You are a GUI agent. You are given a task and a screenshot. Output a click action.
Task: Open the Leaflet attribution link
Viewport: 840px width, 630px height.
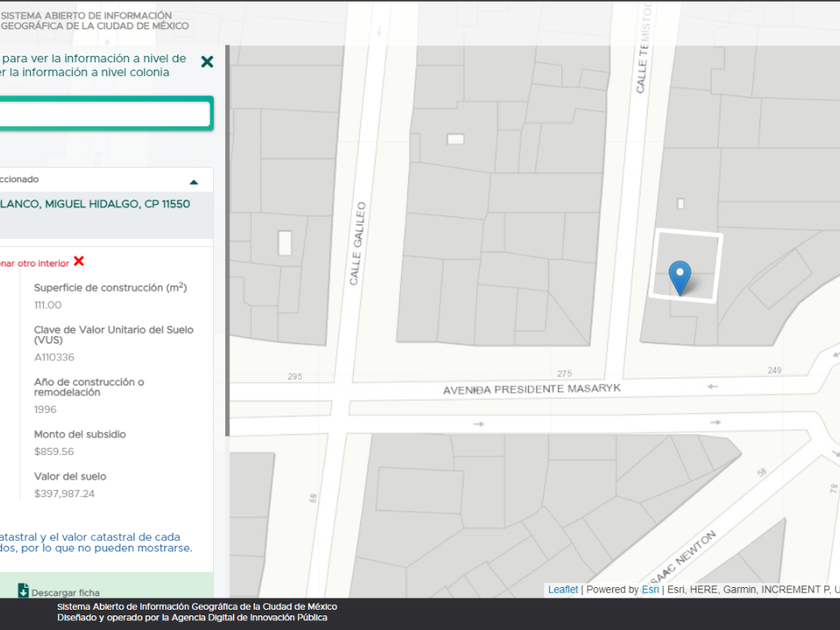coord(562,590)
